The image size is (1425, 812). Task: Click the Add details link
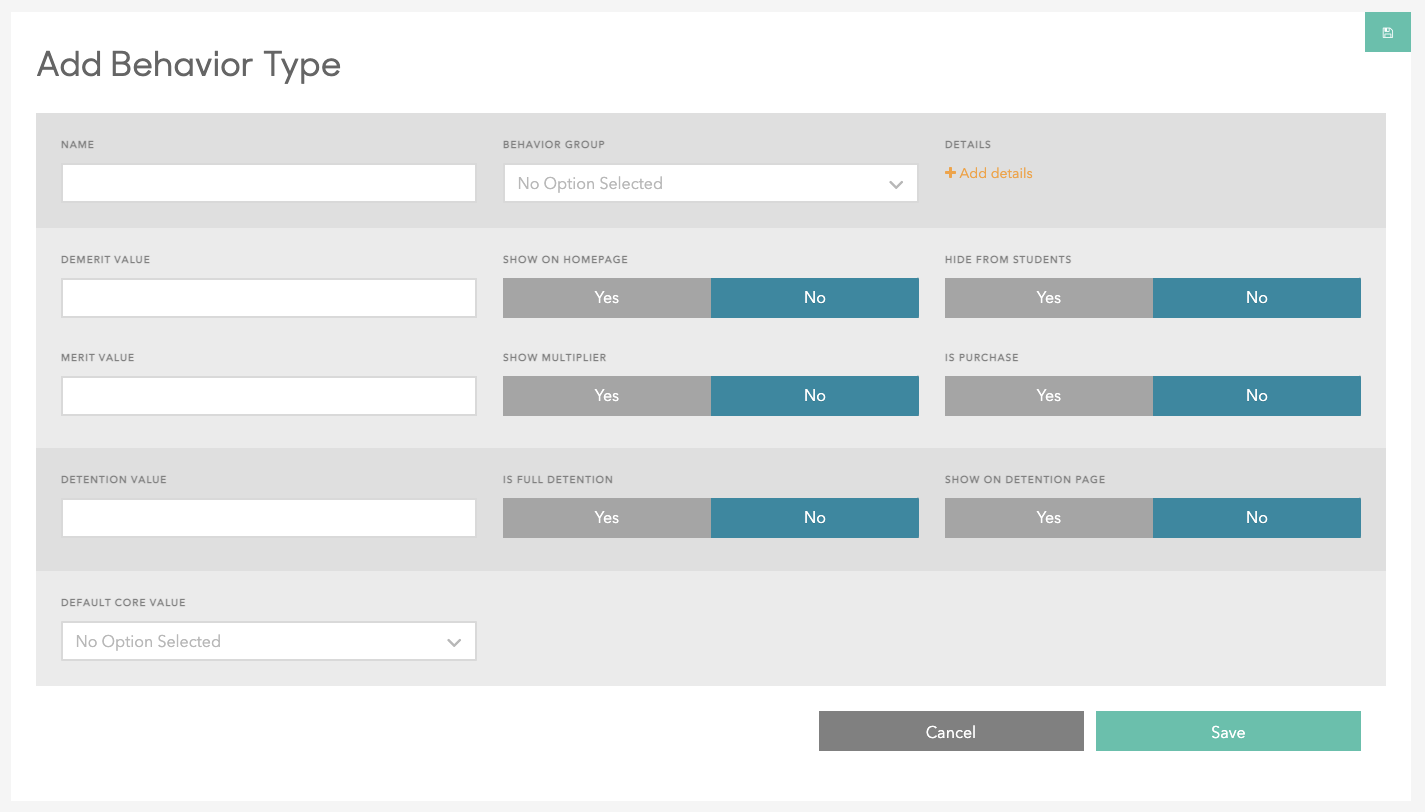point(995,173)
